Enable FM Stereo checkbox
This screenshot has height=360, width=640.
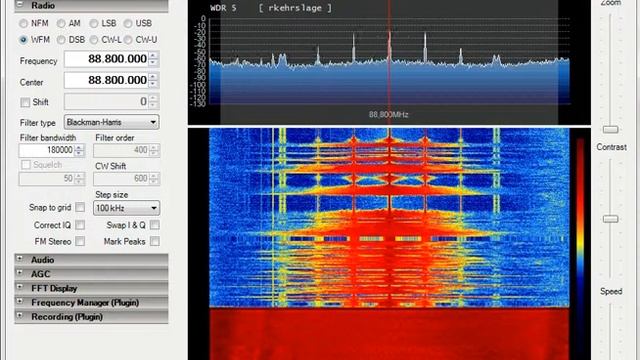[x=80, y=241]
